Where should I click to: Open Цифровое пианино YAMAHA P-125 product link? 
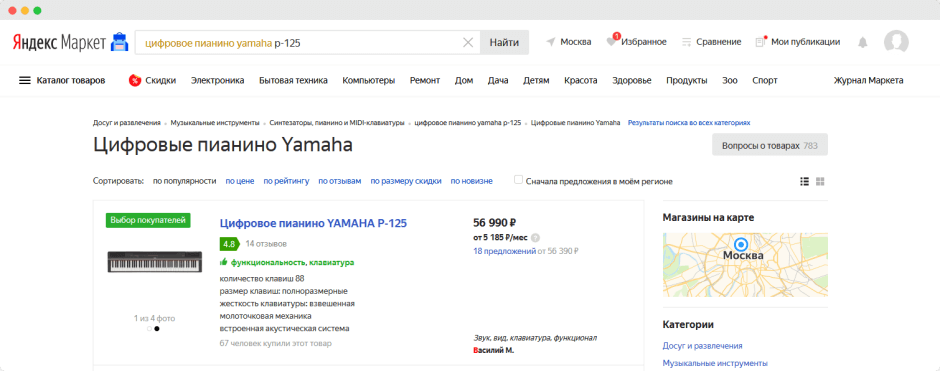(314, 224)
